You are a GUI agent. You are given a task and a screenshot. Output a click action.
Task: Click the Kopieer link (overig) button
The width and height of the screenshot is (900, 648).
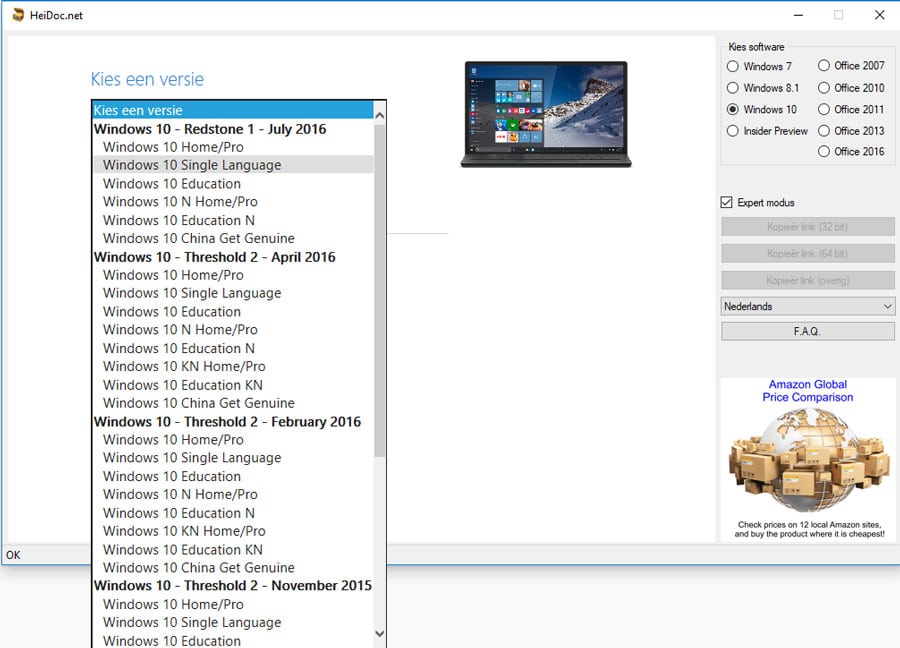tap(808, 280)
